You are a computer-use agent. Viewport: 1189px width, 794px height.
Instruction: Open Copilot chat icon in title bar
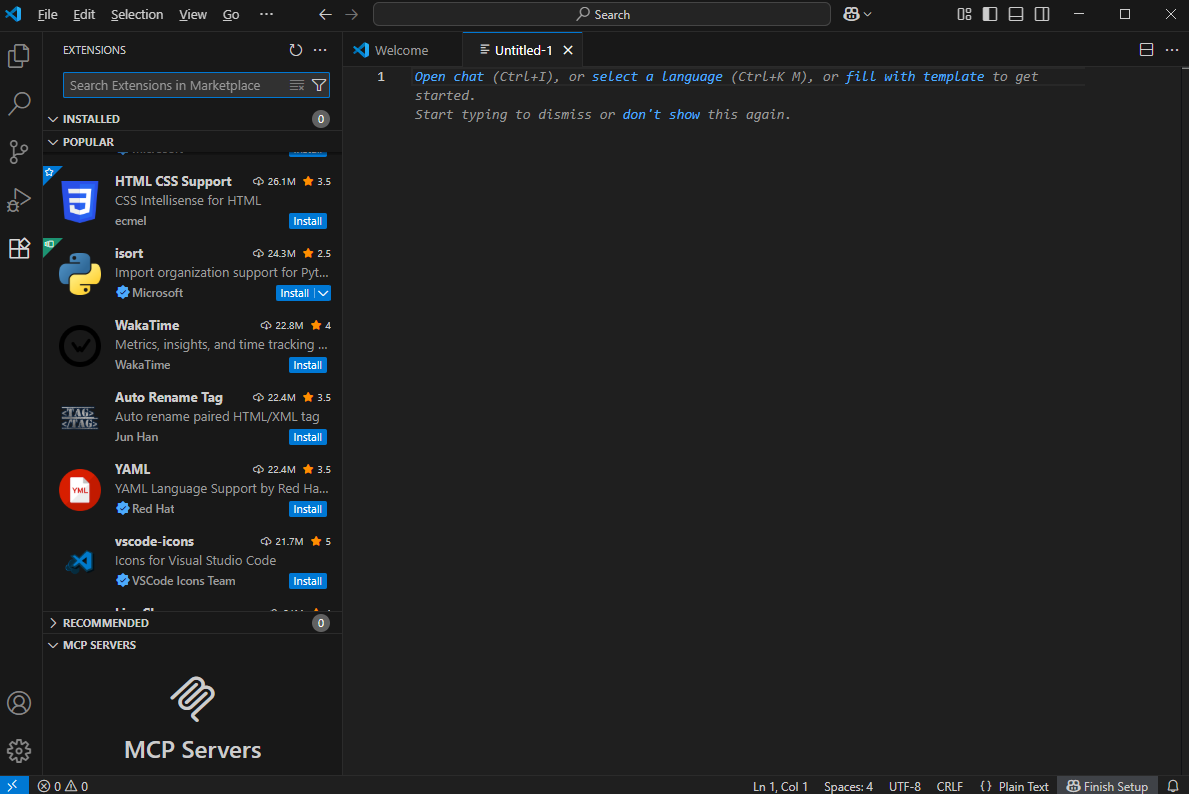click(852, 14)
